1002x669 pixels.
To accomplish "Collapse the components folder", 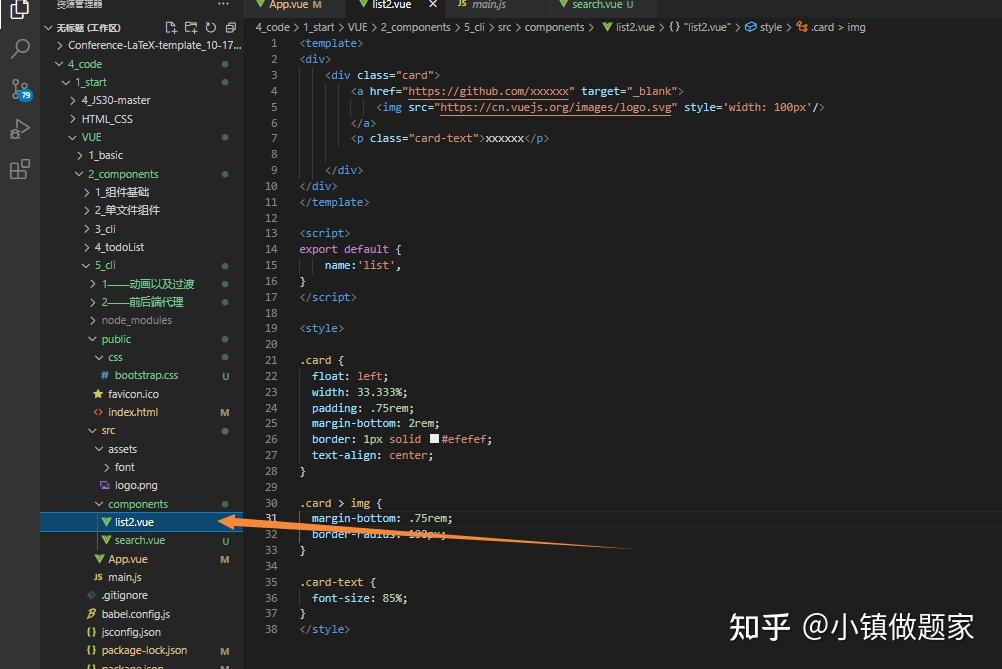I will (99, 504).
